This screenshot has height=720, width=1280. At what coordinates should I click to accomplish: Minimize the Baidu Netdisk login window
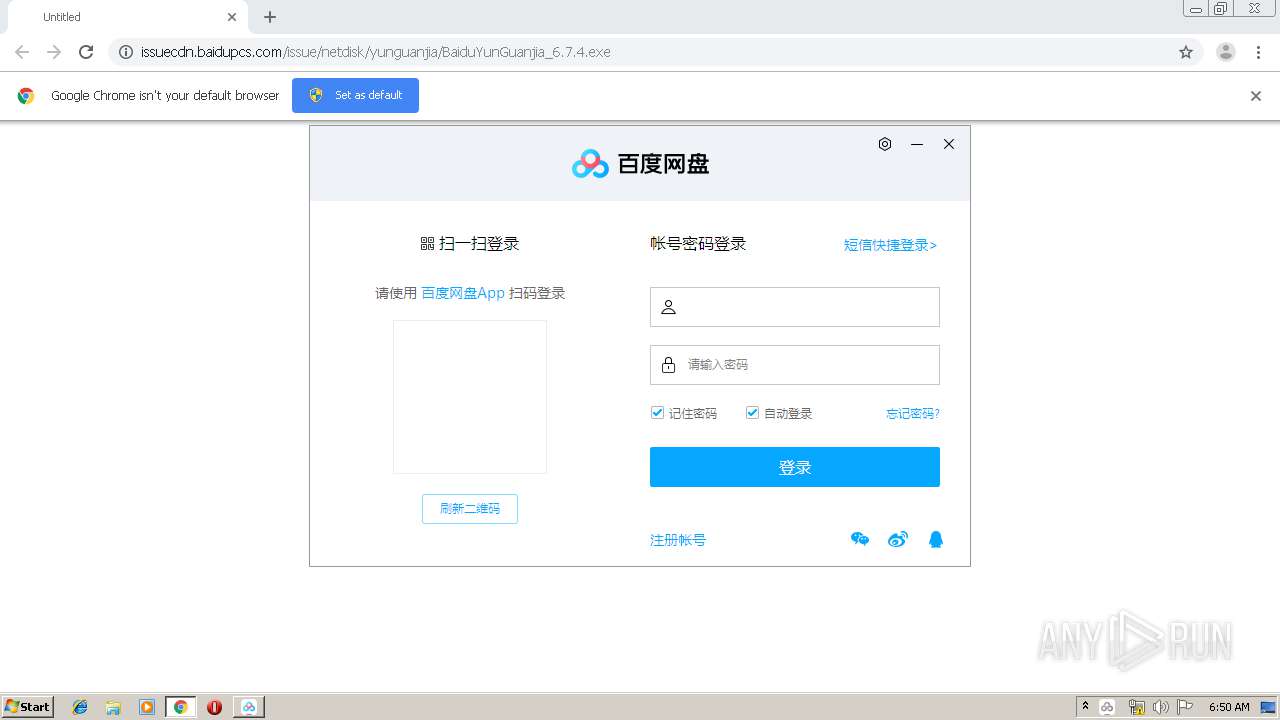point(917,144)
